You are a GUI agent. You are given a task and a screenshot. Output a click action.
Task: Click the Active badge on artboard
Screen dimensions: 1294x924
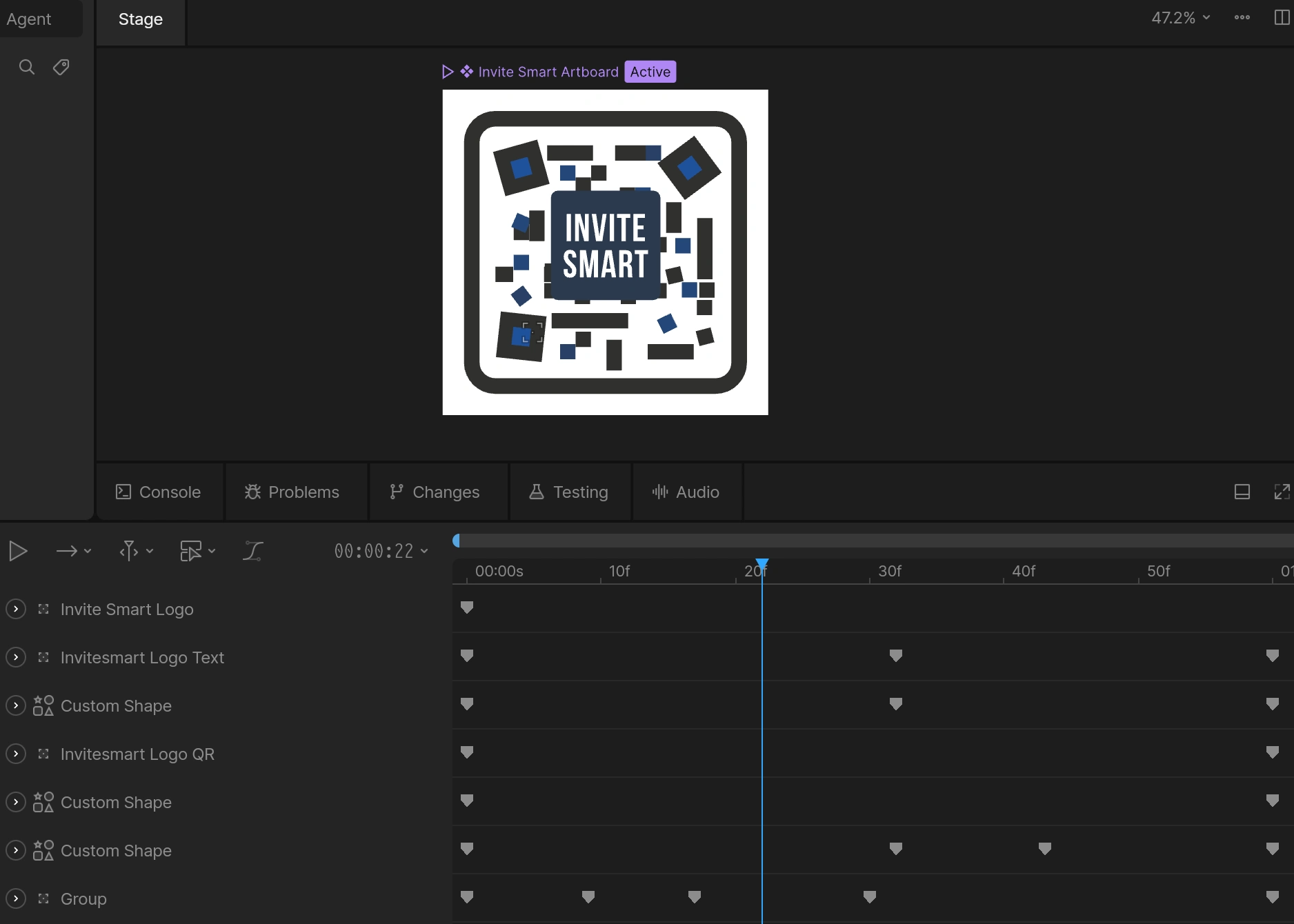(x=650, y=72)
